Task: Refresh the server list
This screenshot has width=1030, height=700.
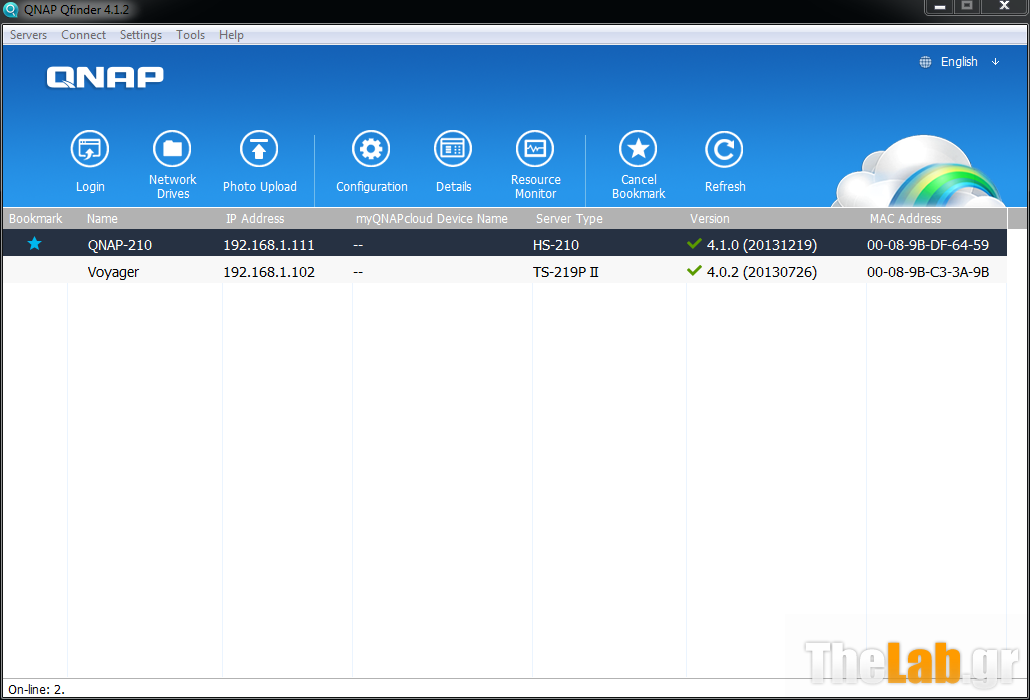Action: point(724,150)
